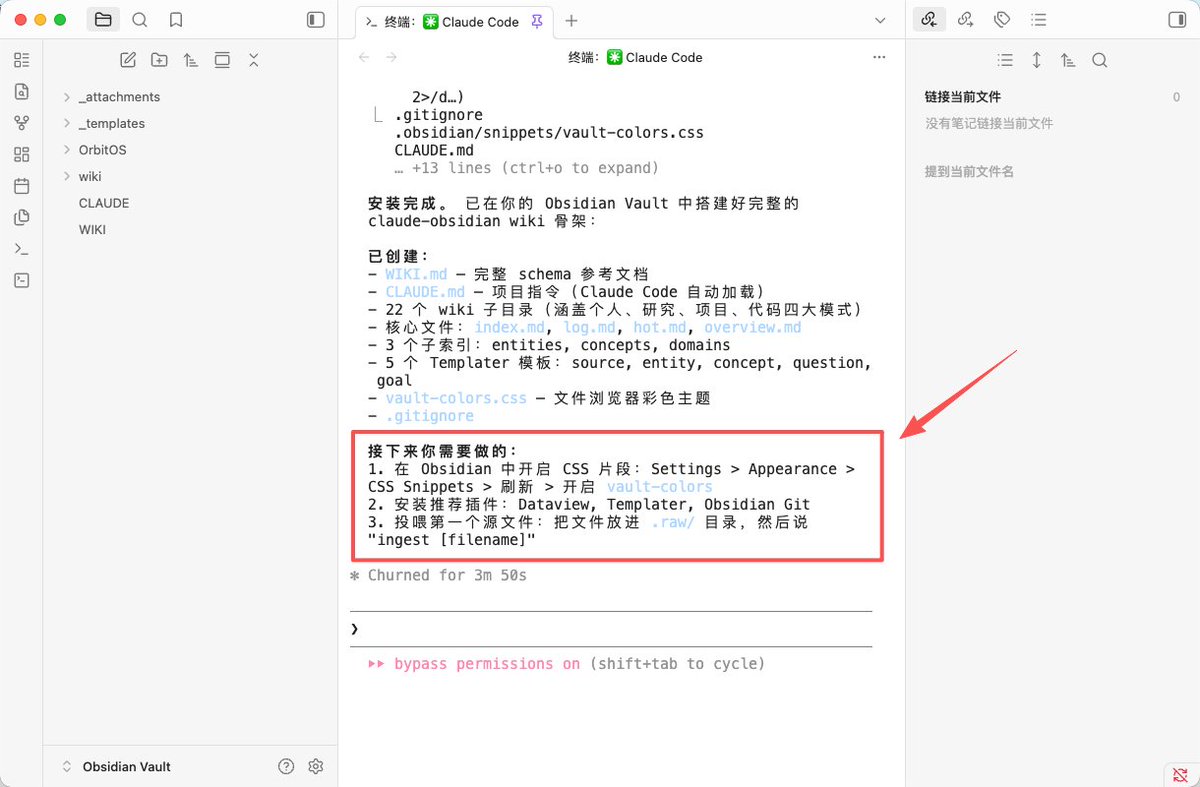Toggle collapse results in backlinks pane

click(1005, 60)
